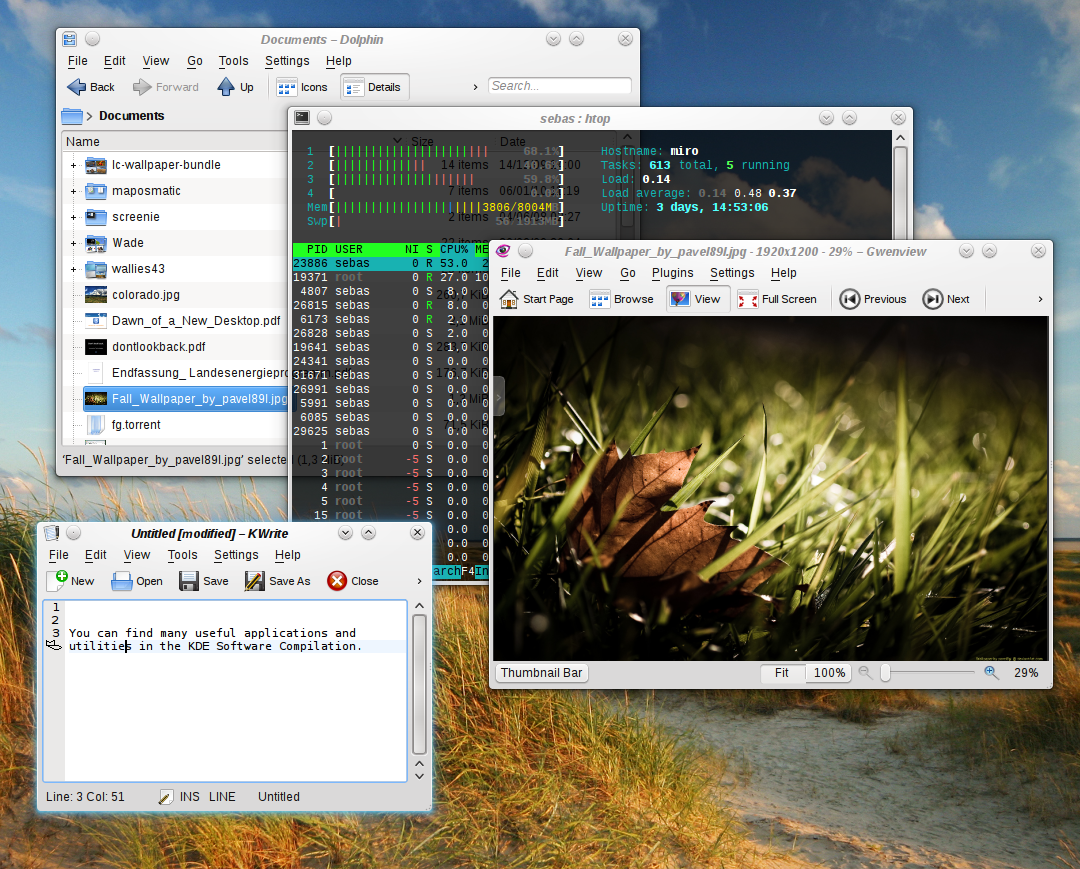Click the Dolphin Search field
The height and width of the screenshot is (869, 1080).
coord(559,85)
